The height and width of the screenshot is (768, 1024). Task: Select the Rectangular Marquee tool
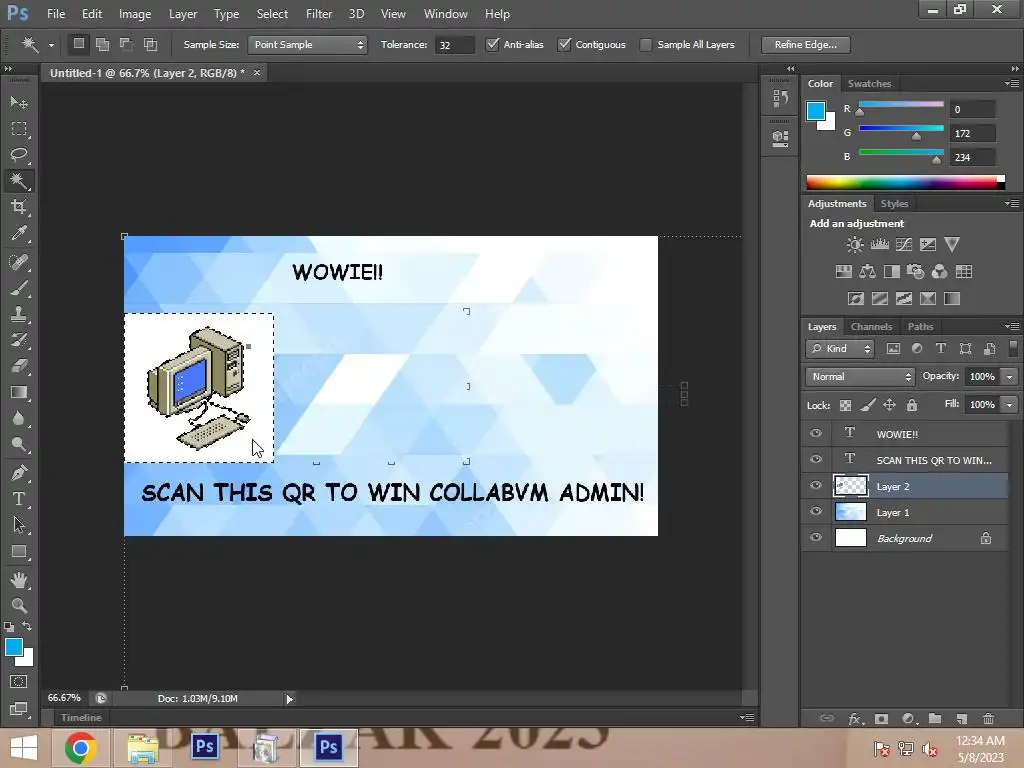pyautogui.click(x=19, y=129)
